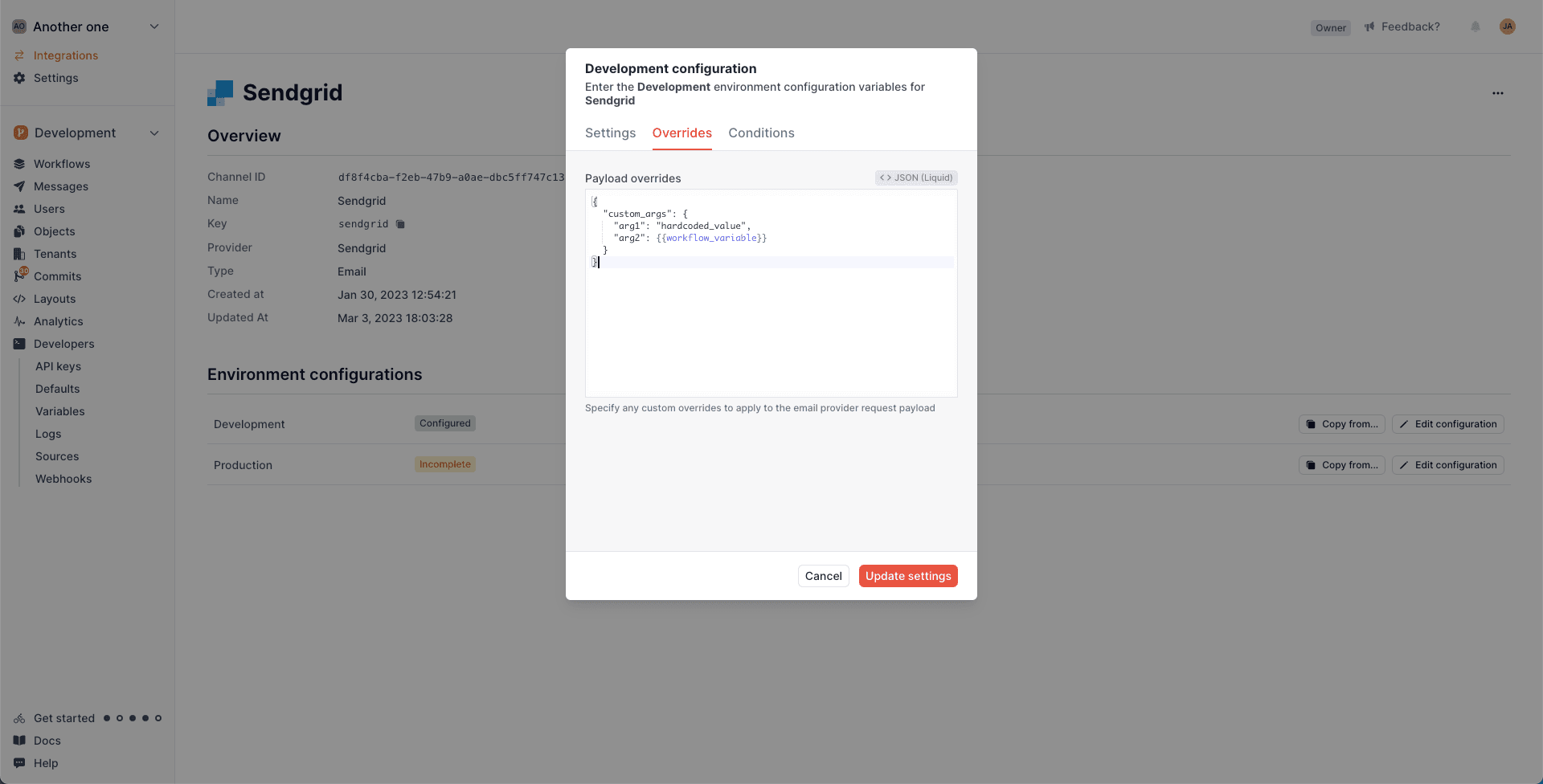The image size is (1543, 784).
Task: Click the copy icon next to sendgrid key
Action: (400, 224)
